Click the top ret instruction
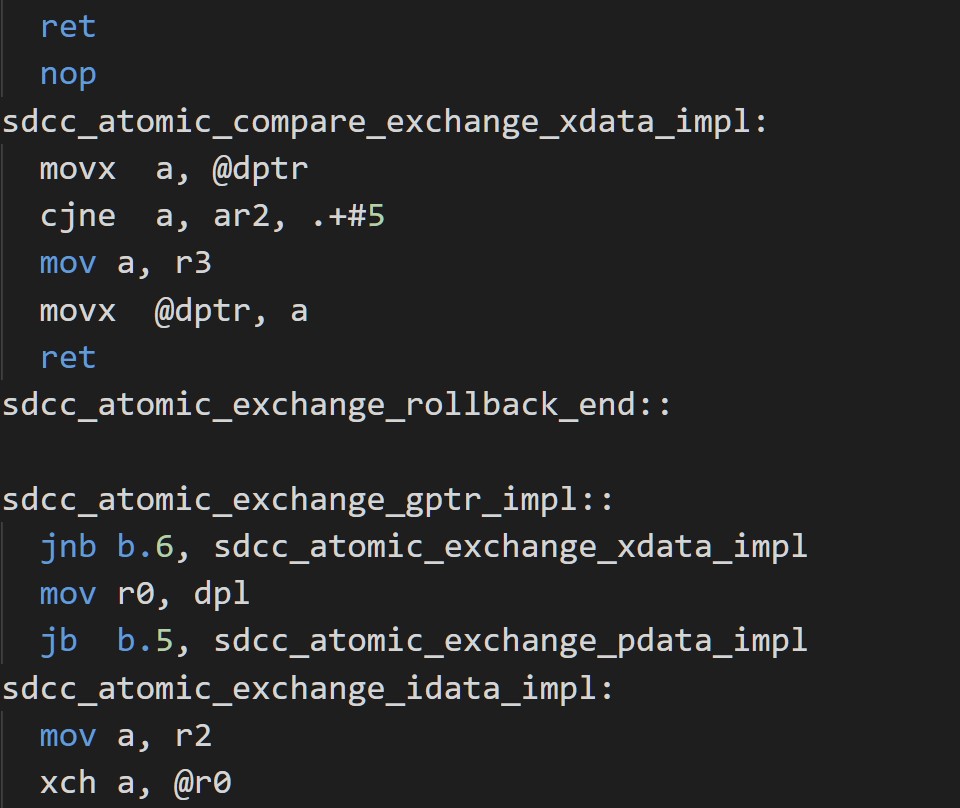The height and width of the screenshot is (808, 960). 68,27
